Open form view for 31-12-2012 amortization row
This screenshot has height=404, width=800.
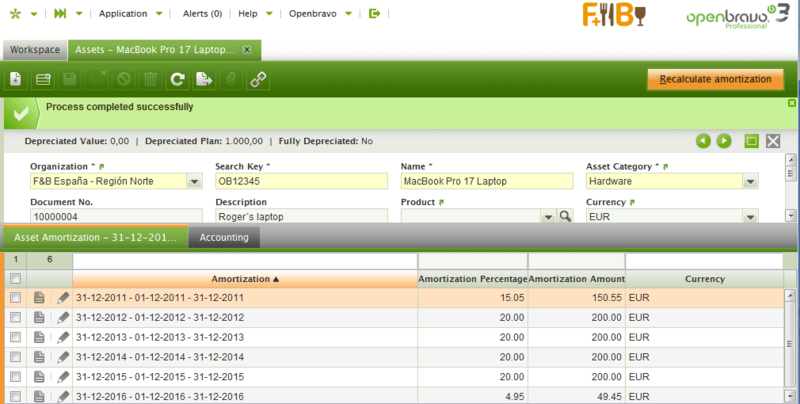40,318
